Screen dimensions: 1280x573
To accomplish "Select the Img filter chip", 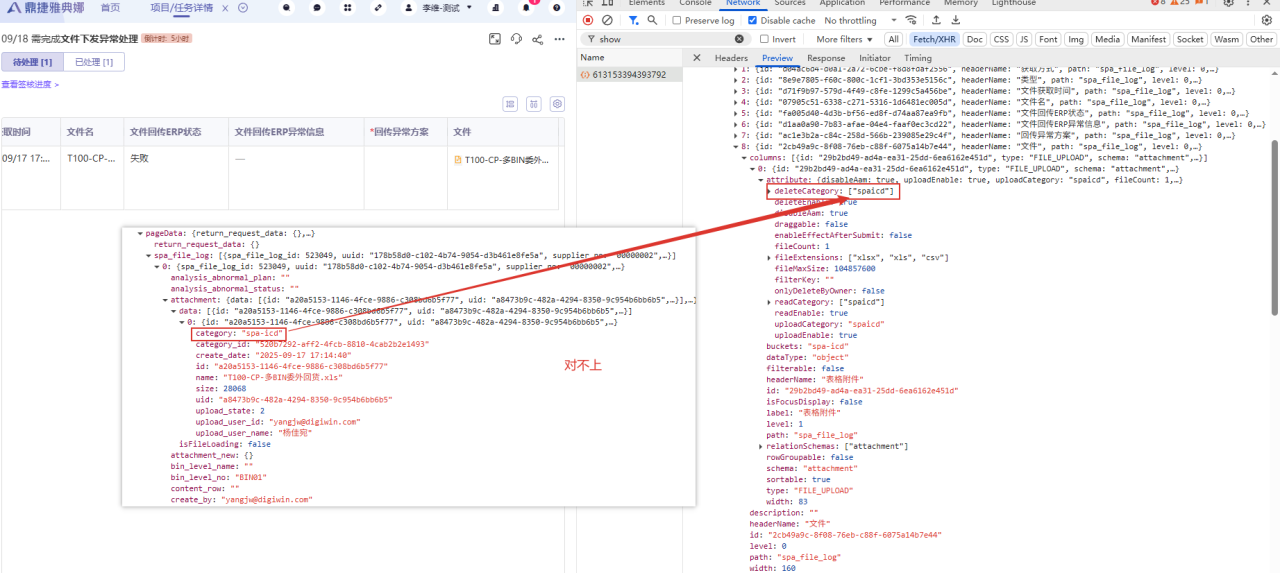I will point(1076,39).
